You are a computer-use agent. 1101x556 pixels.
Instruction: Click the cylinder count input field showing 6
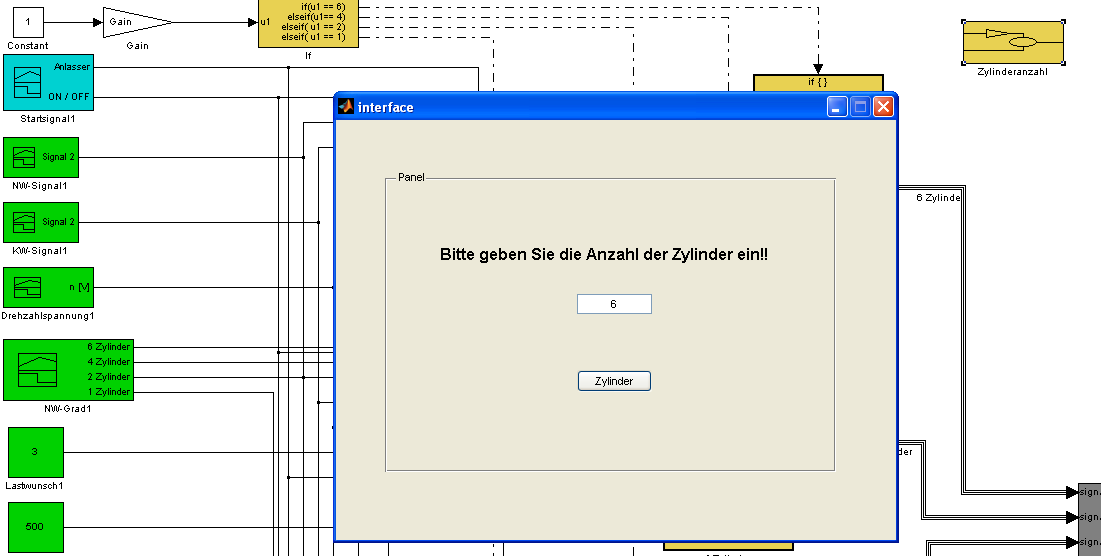pos(614,304)
